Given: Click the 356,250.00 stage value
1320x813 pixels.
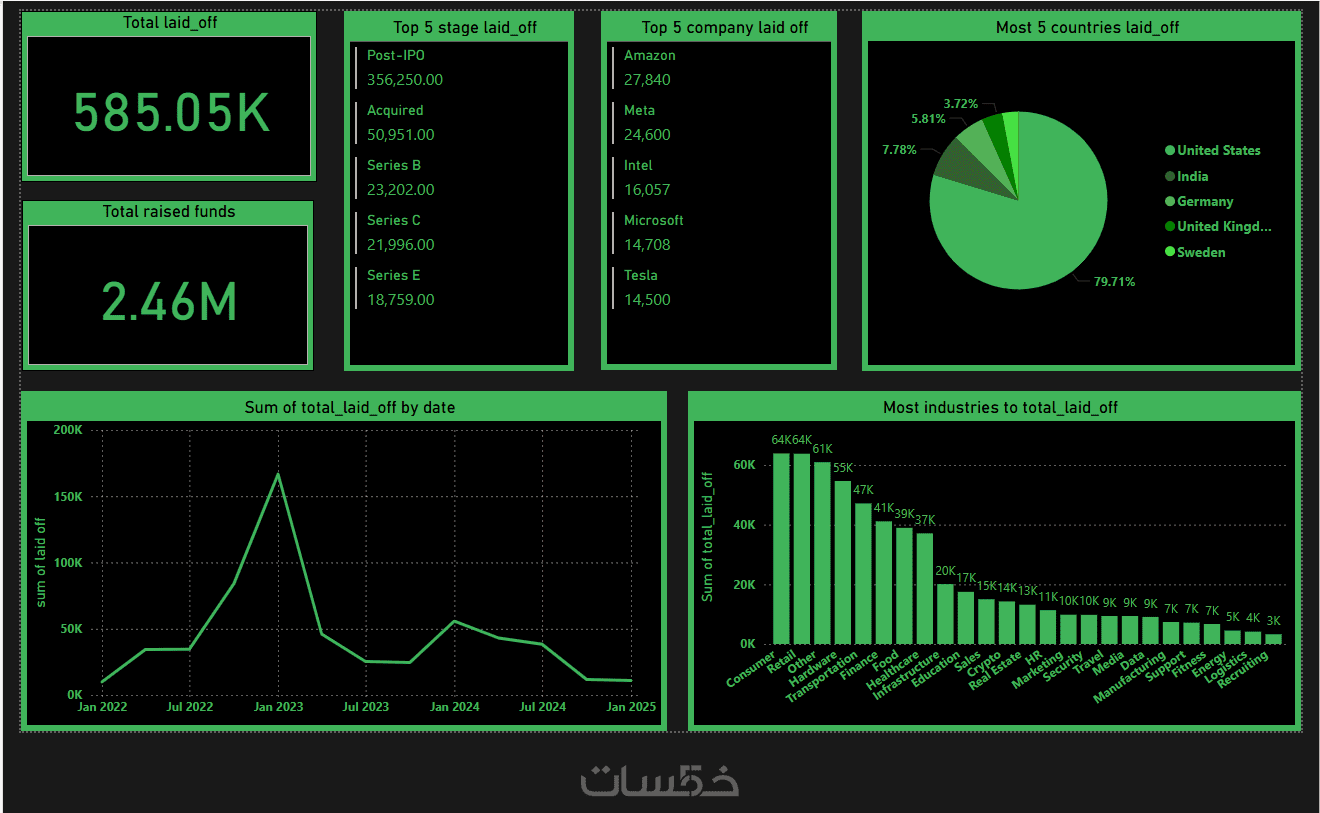Looking at the screenshot, I should pyautogui.click(x=405, y=80).
